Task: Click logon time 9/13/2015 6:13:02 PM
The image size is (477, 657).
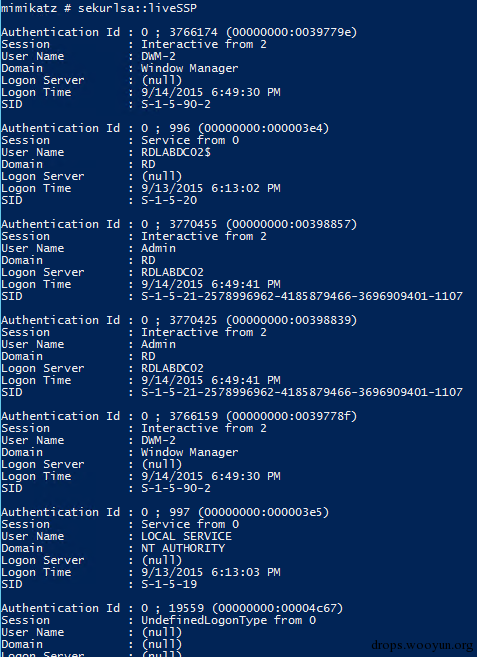Action: [x=211, y=188]
